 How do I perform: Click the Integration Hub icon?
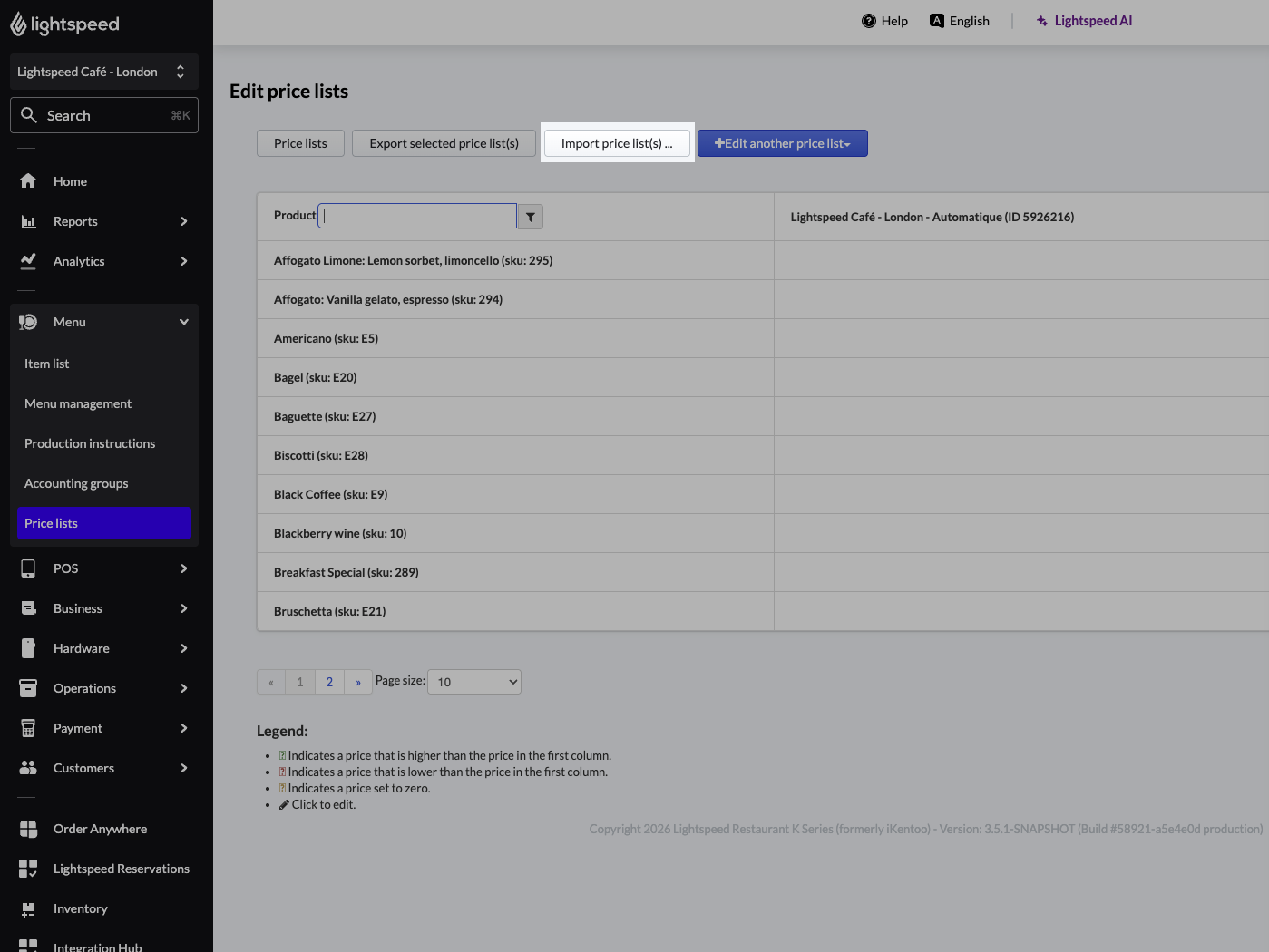[x=28, y=946]
